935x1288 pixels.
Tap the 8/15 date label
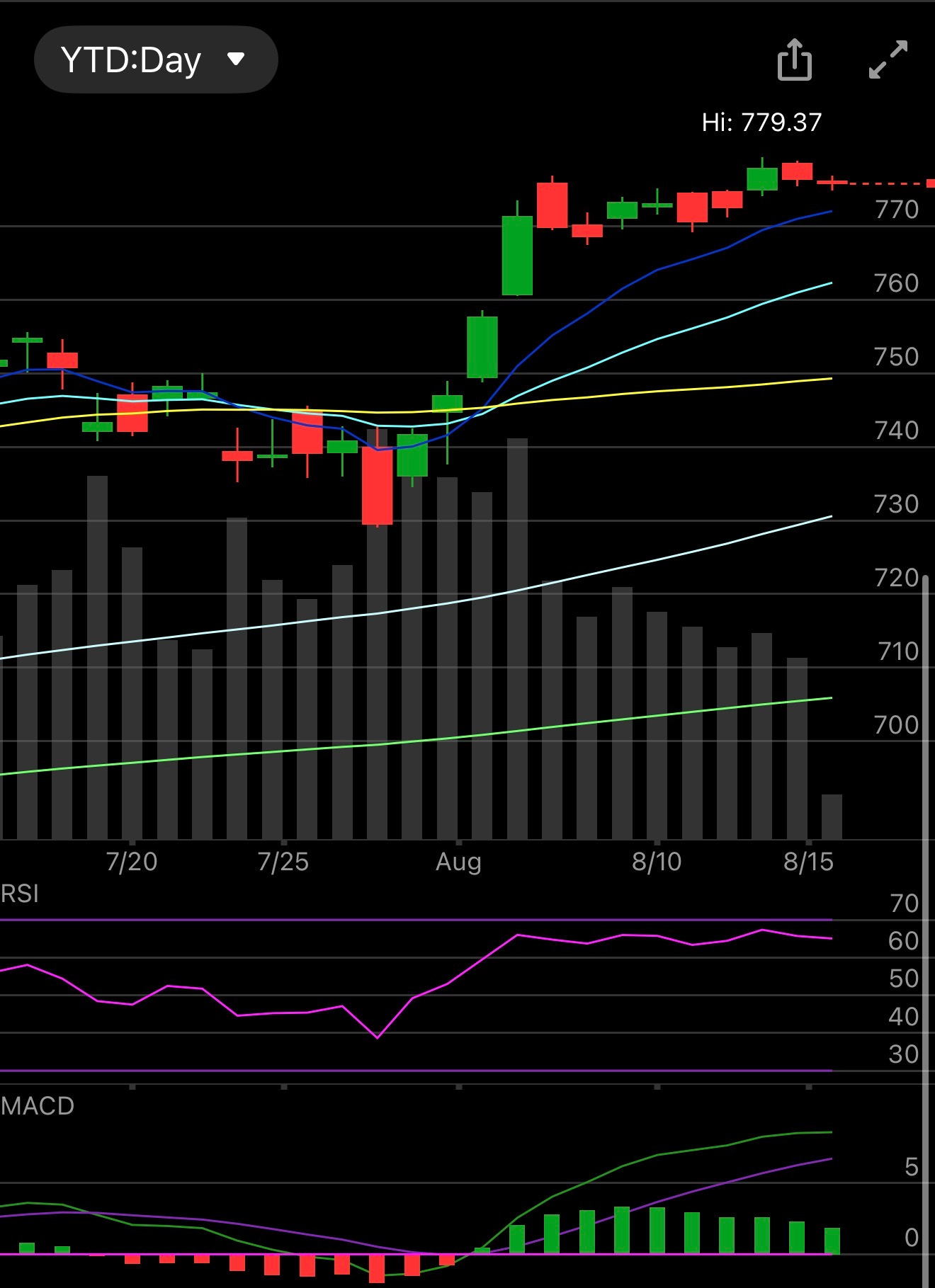point(809,862)
